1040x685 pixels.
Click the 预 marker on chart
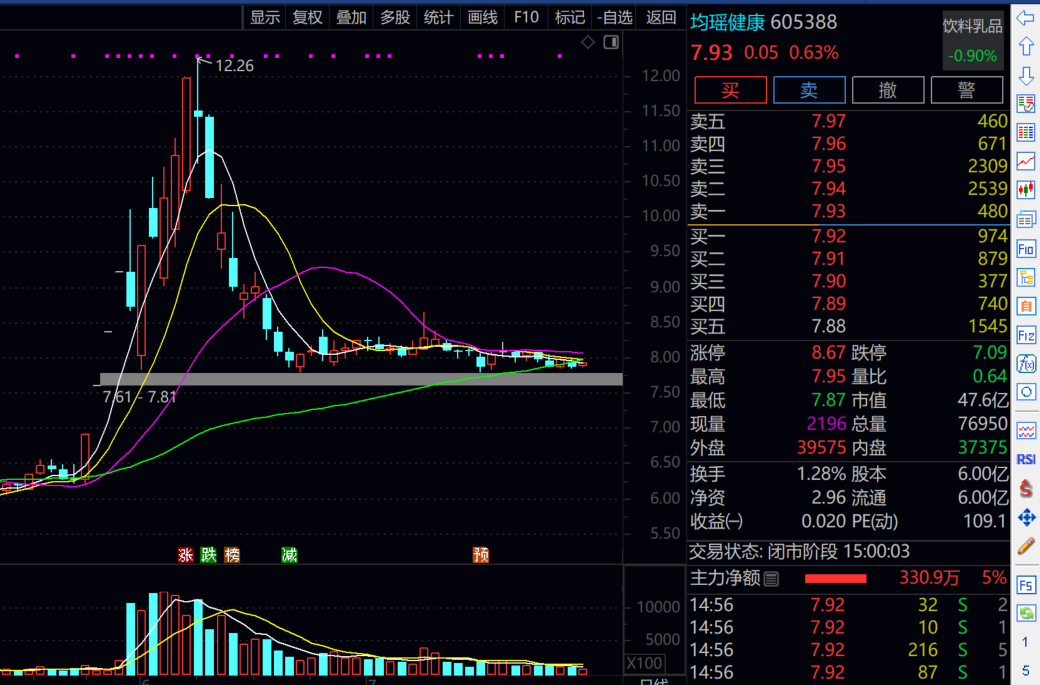[x=481, y=555]
